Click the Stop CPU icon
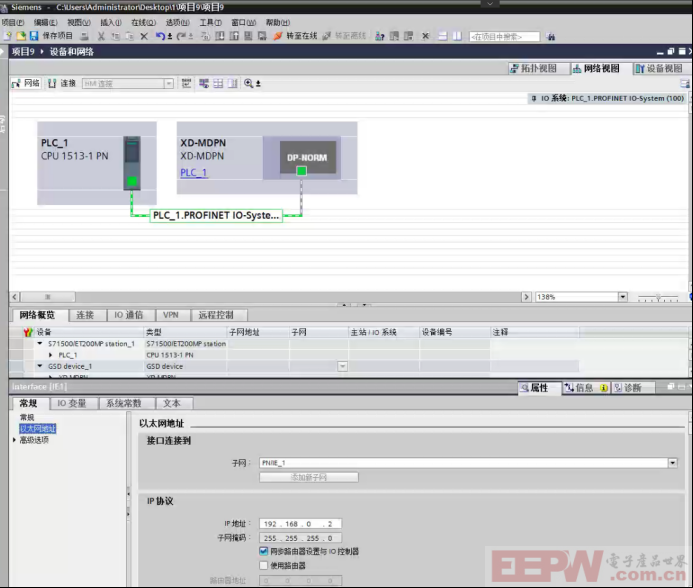The height and width of the screenshot is (588, 693). point(408,36)
